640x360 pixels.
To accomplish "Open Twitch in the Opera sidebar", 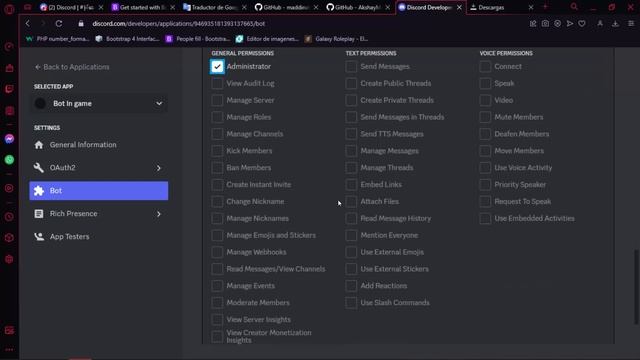I will click(x=9, y=89).
